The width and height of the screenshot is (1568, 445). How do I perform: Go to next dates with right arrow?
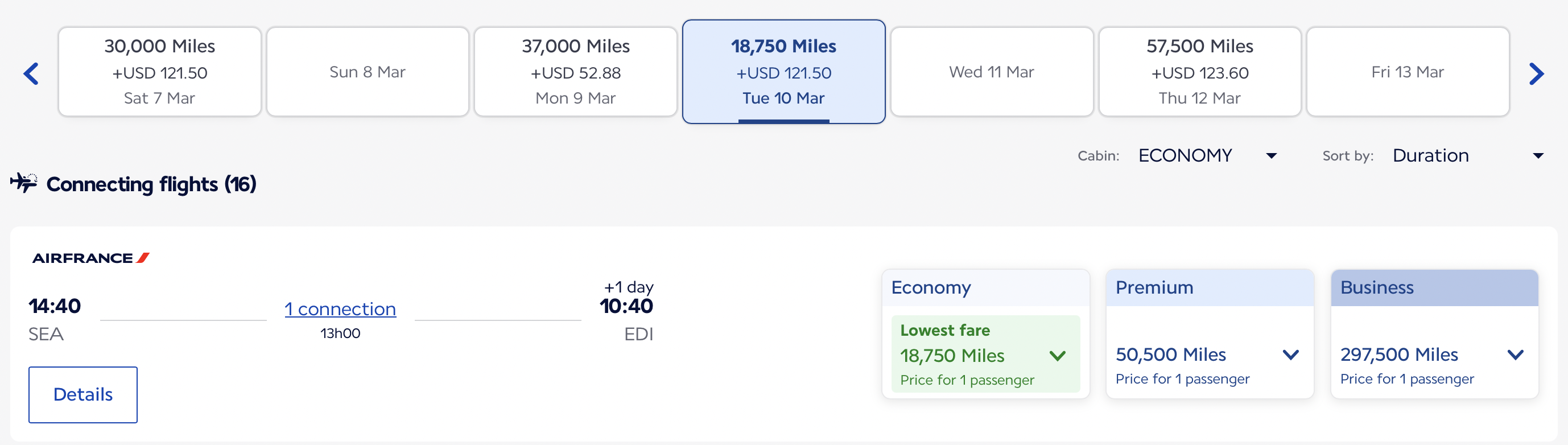click(1536, 73)
